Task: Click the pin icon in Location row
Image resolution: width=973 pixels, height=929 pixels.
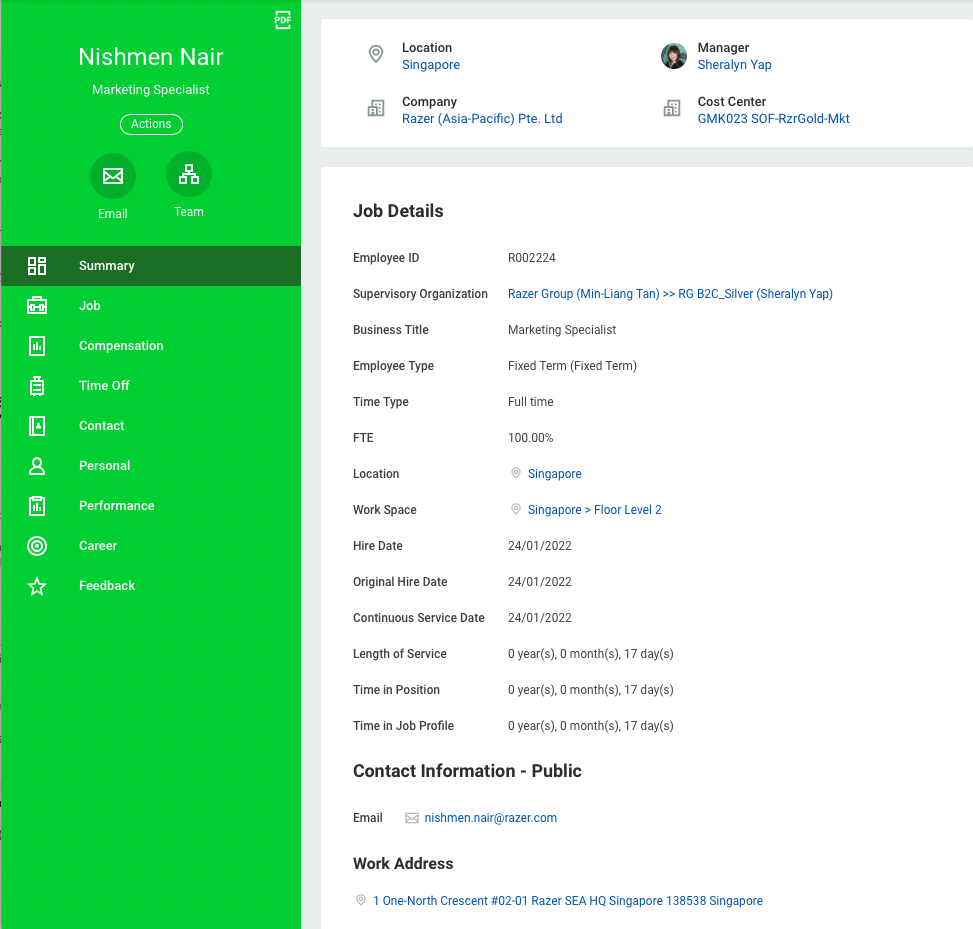Action: click(516, 473)
